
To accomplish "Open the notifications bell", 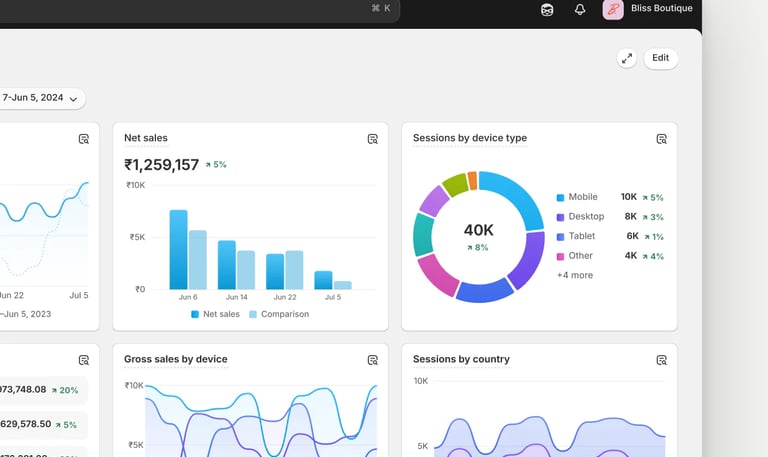I will pyautogui.click(x=580, y=9).
